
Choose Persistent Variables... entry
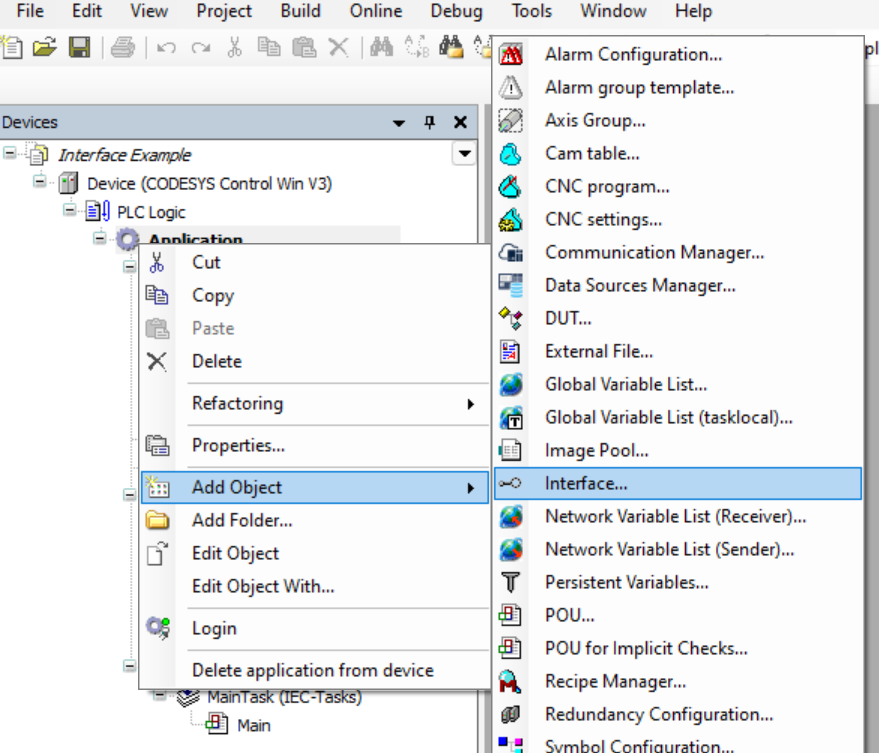678,582
